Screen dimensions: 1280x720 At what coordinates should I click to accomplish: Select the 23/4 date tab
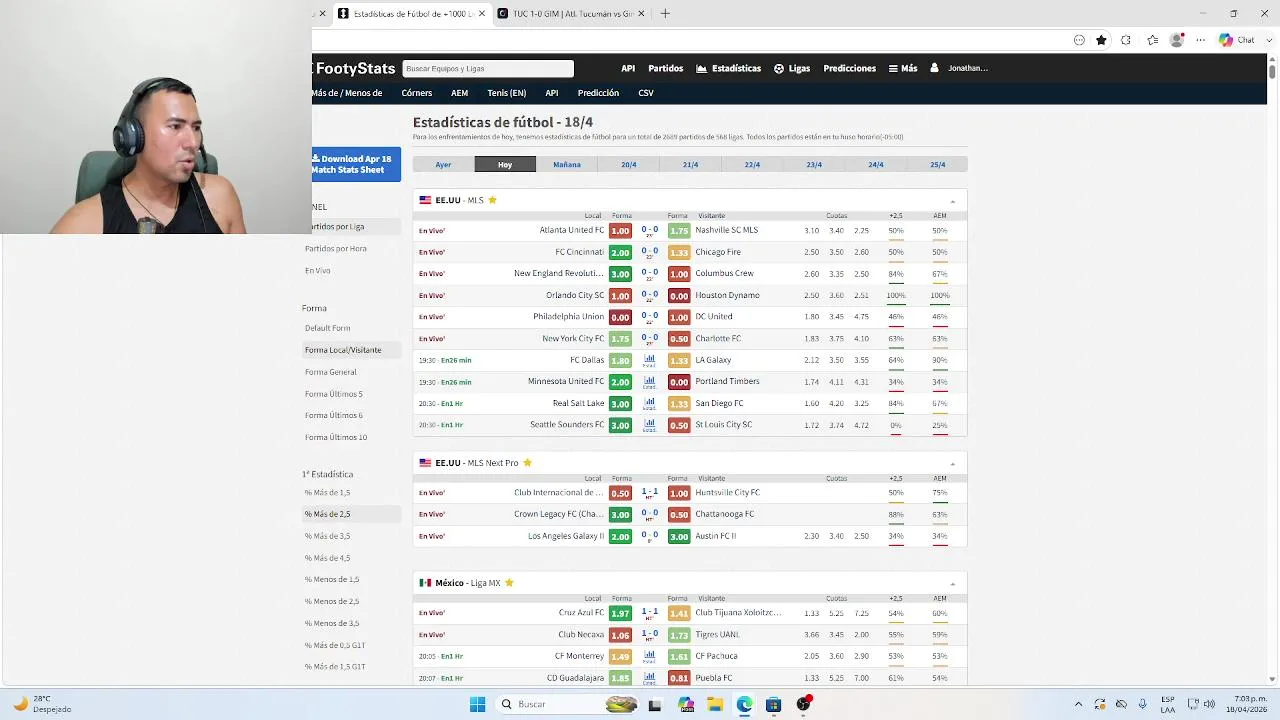pos(814,164)
